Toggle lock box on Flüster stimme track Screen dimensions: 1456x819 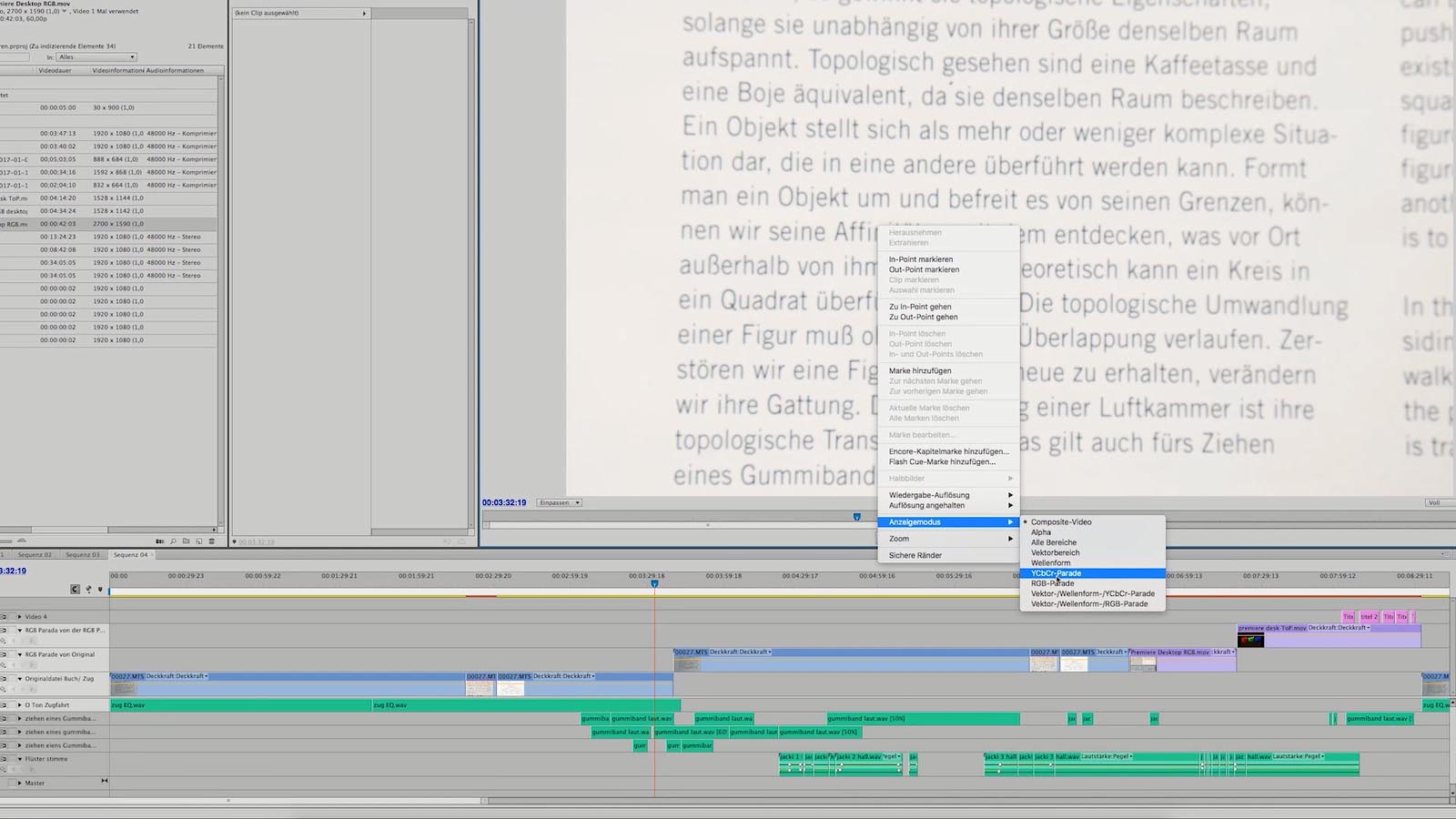tap(12, 759)
